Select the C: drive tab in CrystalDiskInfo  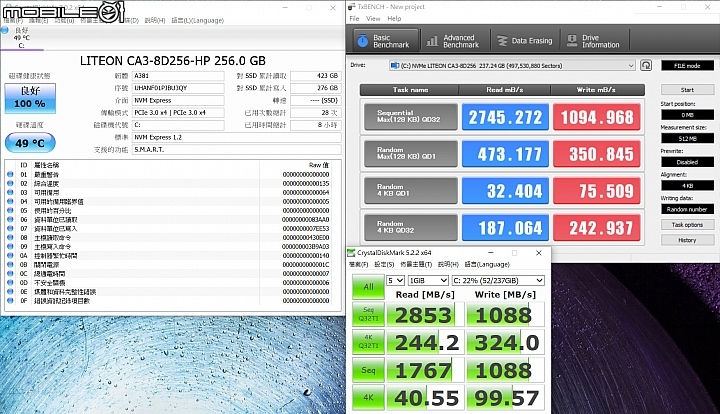[22, 38]
